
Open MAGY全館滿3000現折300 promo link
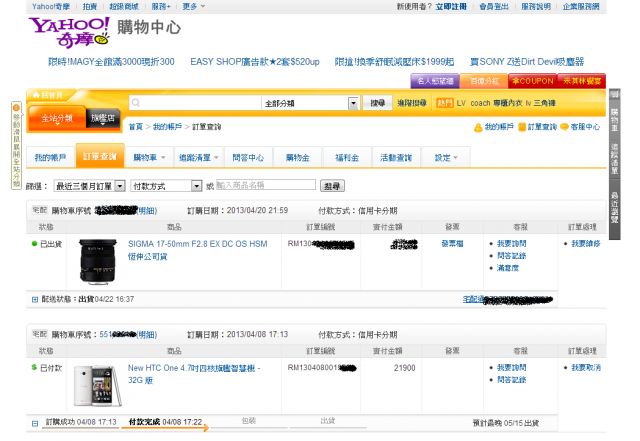111,62
